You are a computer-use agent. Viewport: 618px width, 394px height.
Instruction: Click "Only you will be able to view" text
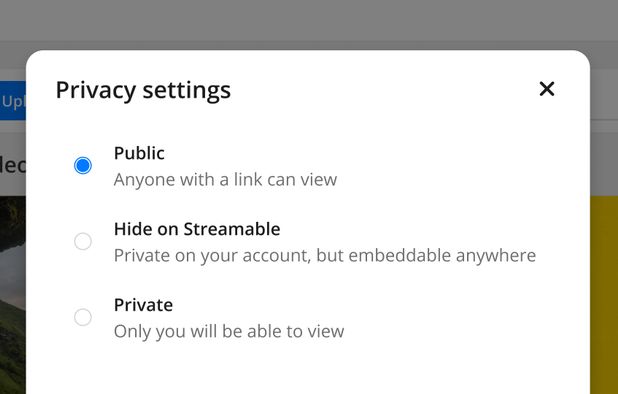[x=229, y=331]
